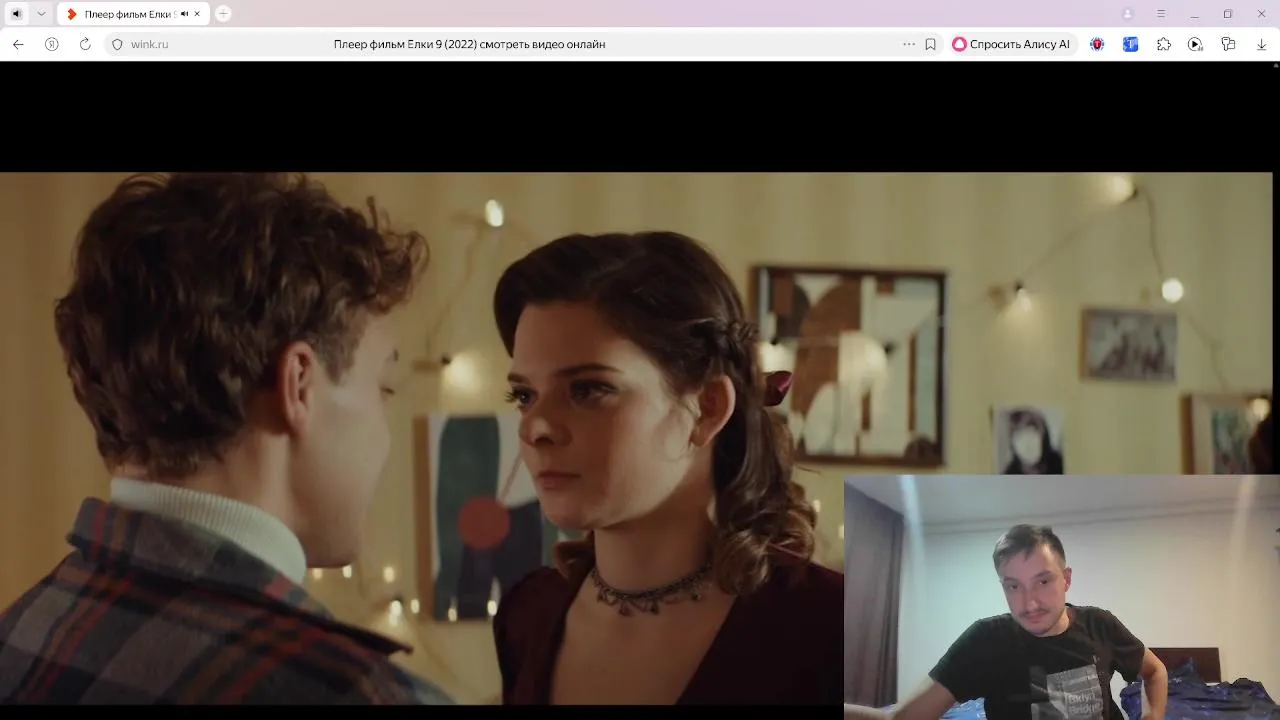Image resolution: width=1280 pixels, height=720 pixels.
Task: Open the media playback control icon
Action: coord(1195,44)
